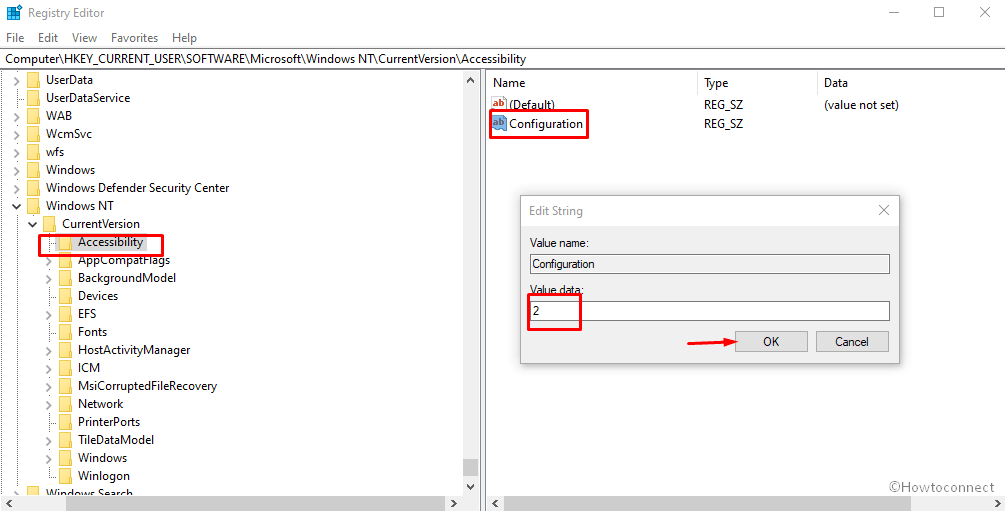Click the Devices folder icon
The width and height of the screenshot is (1005, 511).
(x=65, y=296)
